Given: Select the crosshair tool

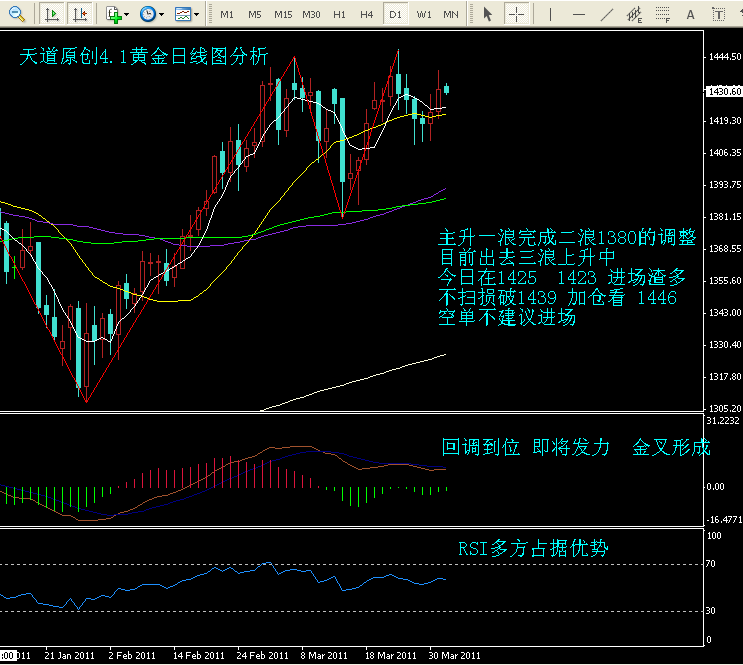Looking at the screenshot, I should tap(516, 15).
